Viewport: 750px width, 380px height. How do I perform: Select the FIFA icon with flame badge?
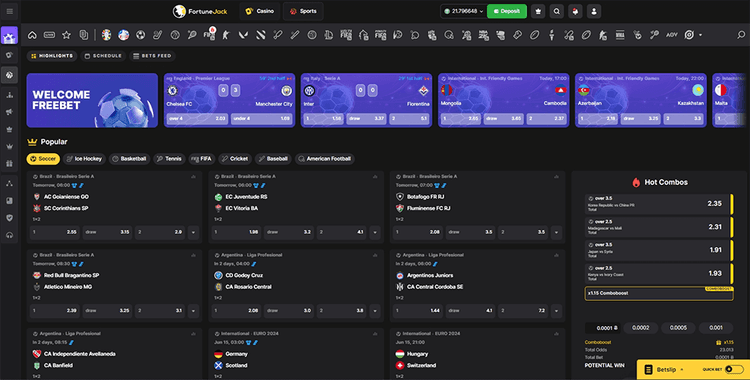click(210, 34)
